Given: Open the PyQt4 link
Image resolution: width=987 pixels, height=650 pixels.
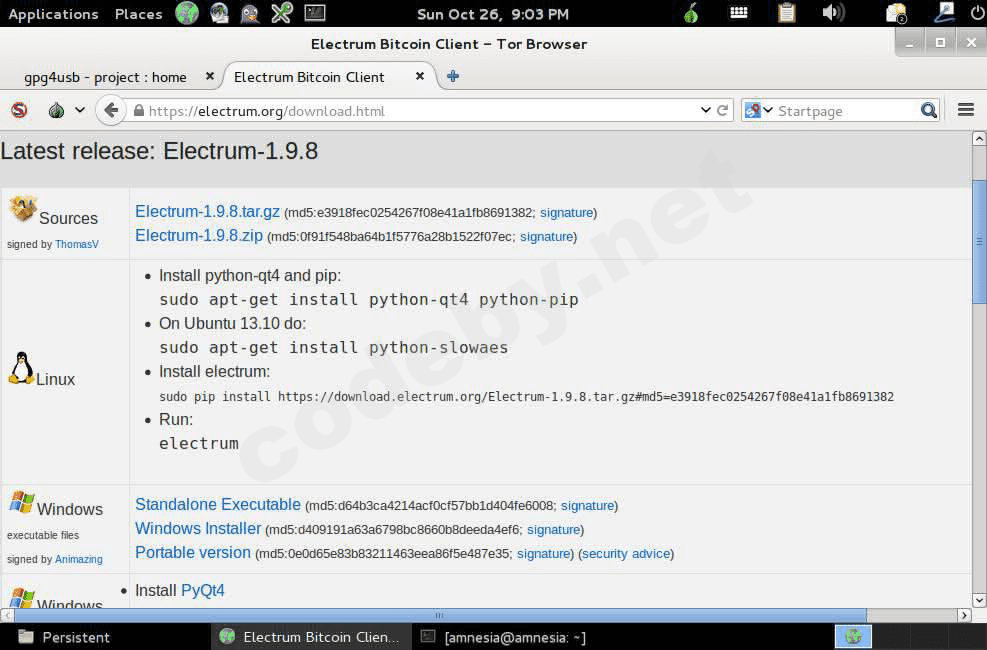Looking at the screenshot, I should pos(203,590).
